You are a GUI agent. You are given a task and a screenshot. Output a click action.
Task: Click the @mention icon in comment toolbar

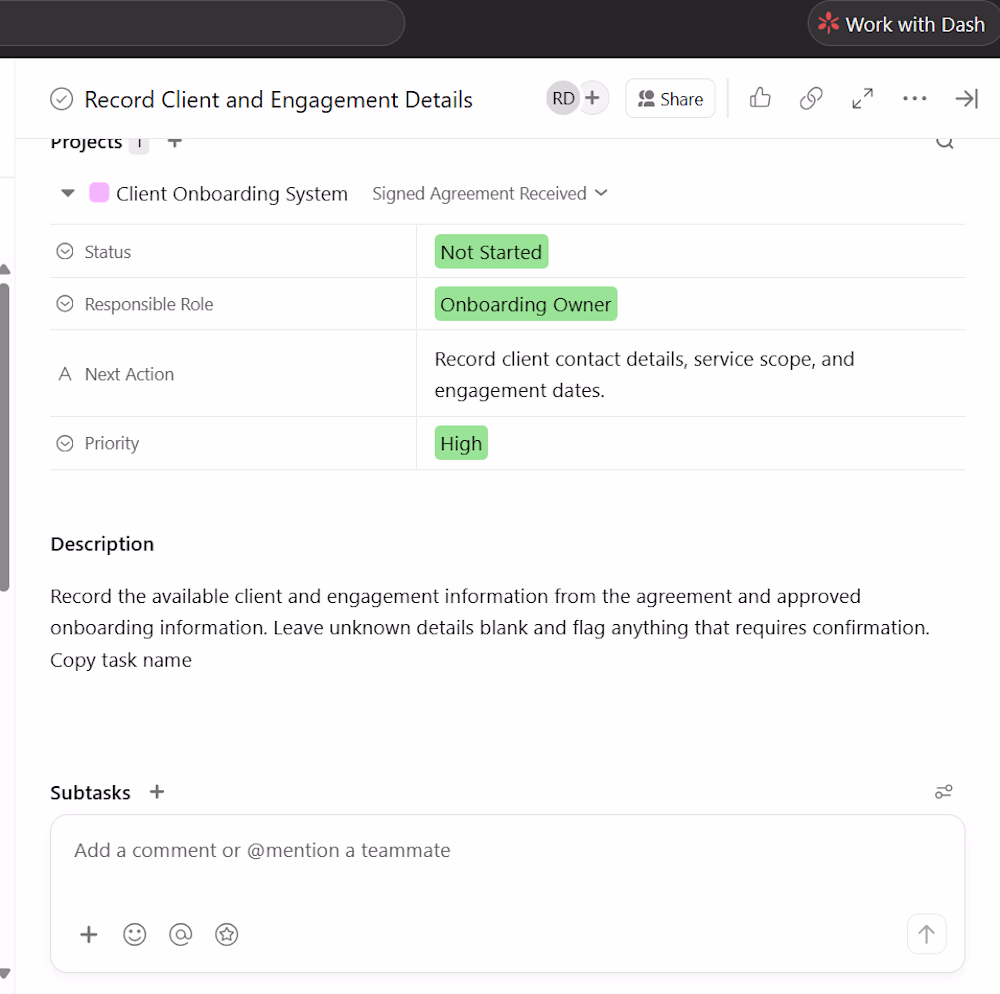pyautogui.click(x=180, y=934)
